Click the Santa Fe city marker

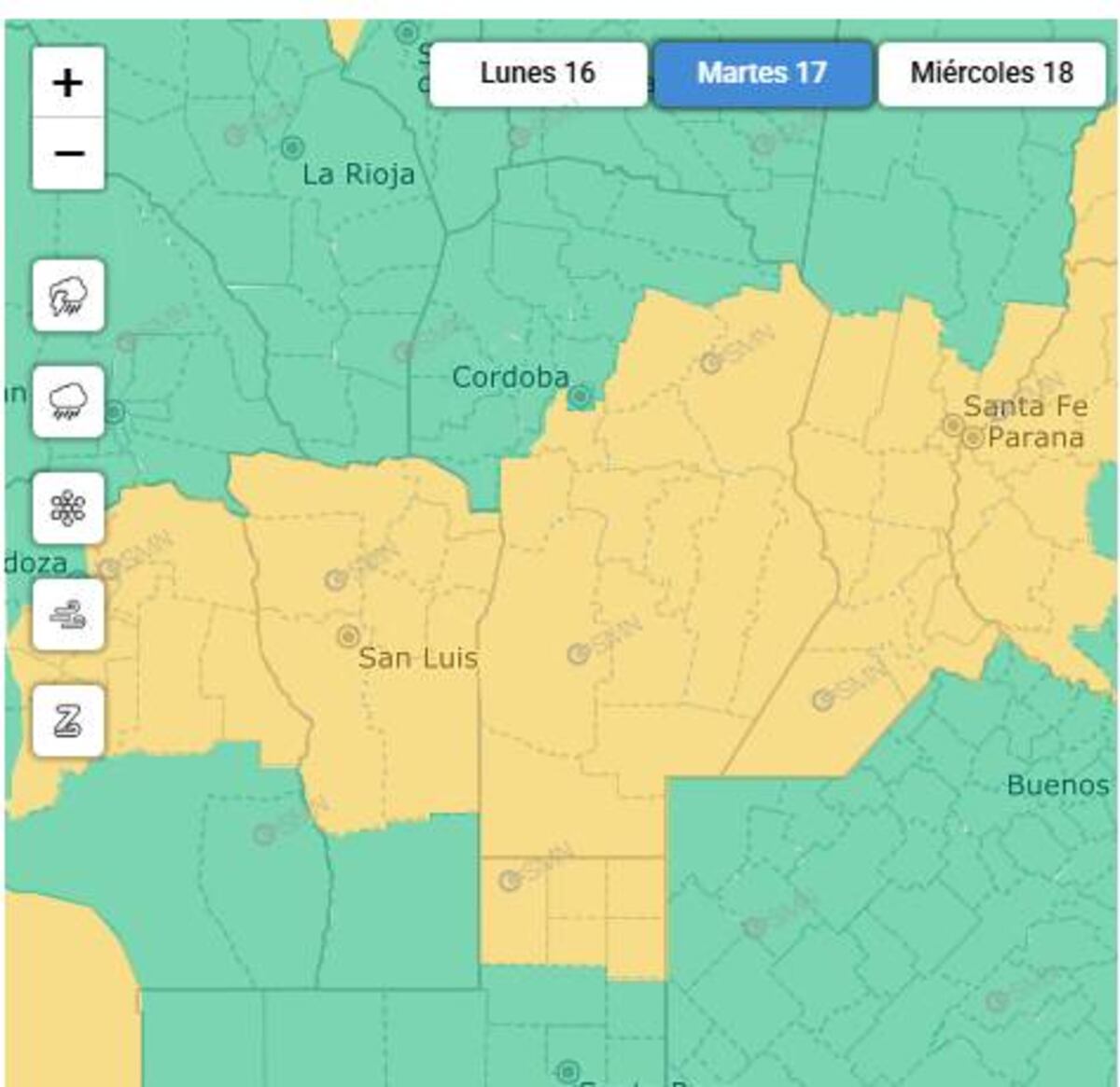953,425
